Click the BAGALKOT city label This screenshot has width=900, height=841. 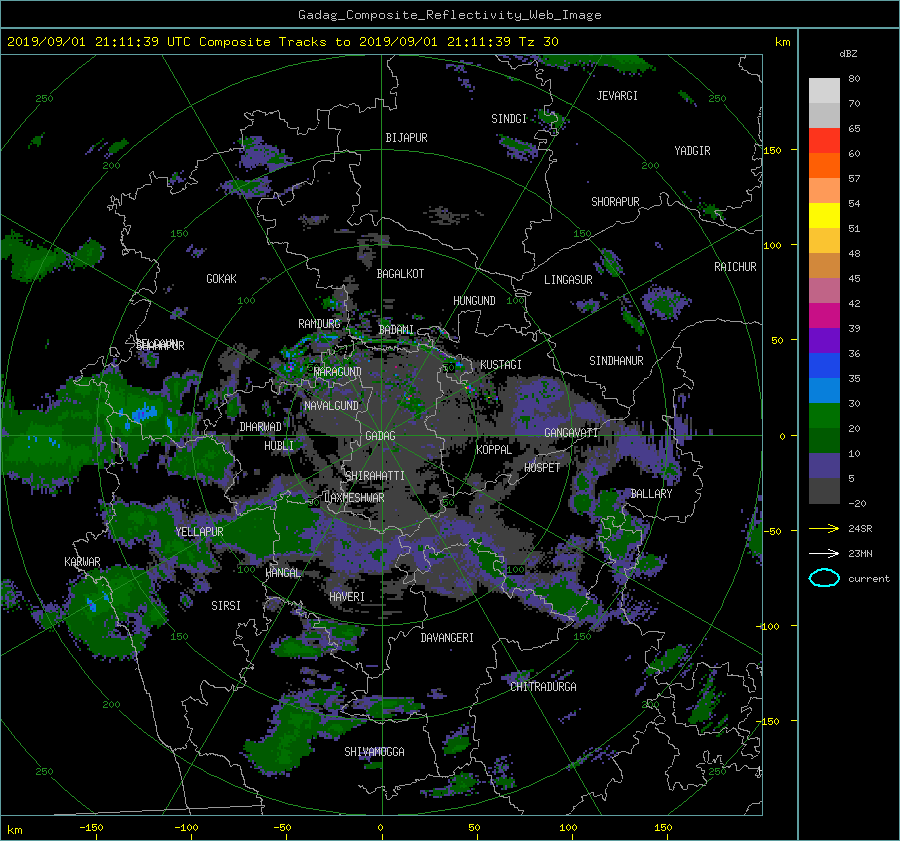[x=400, y=274]
